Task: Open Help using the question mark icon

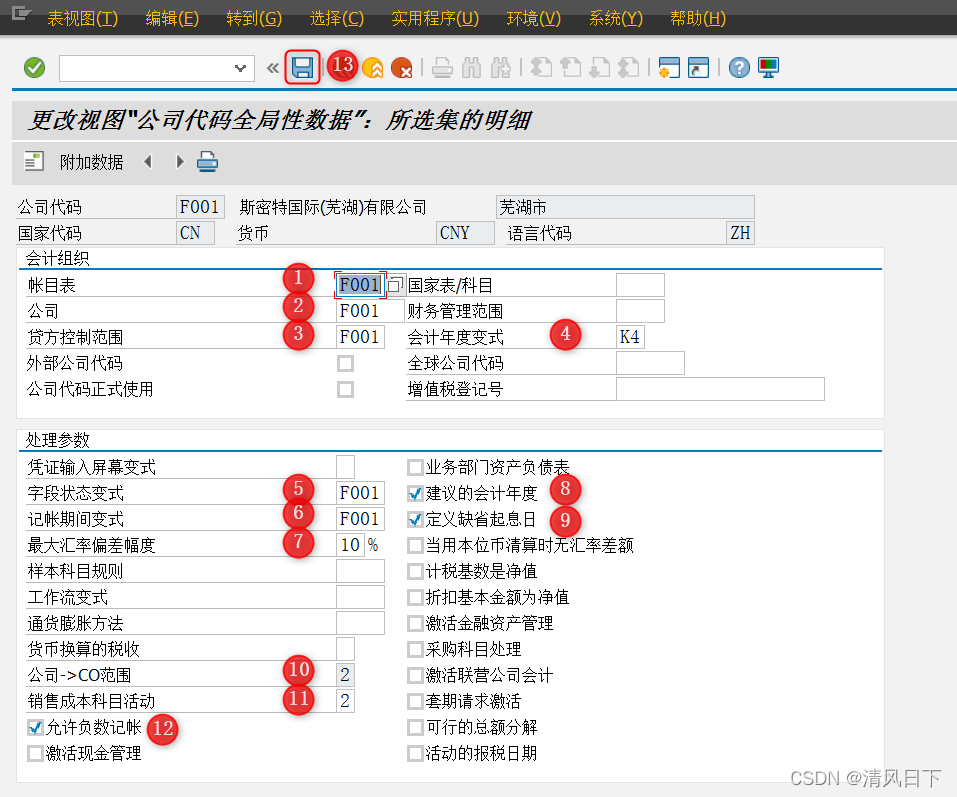Action: 737,66
